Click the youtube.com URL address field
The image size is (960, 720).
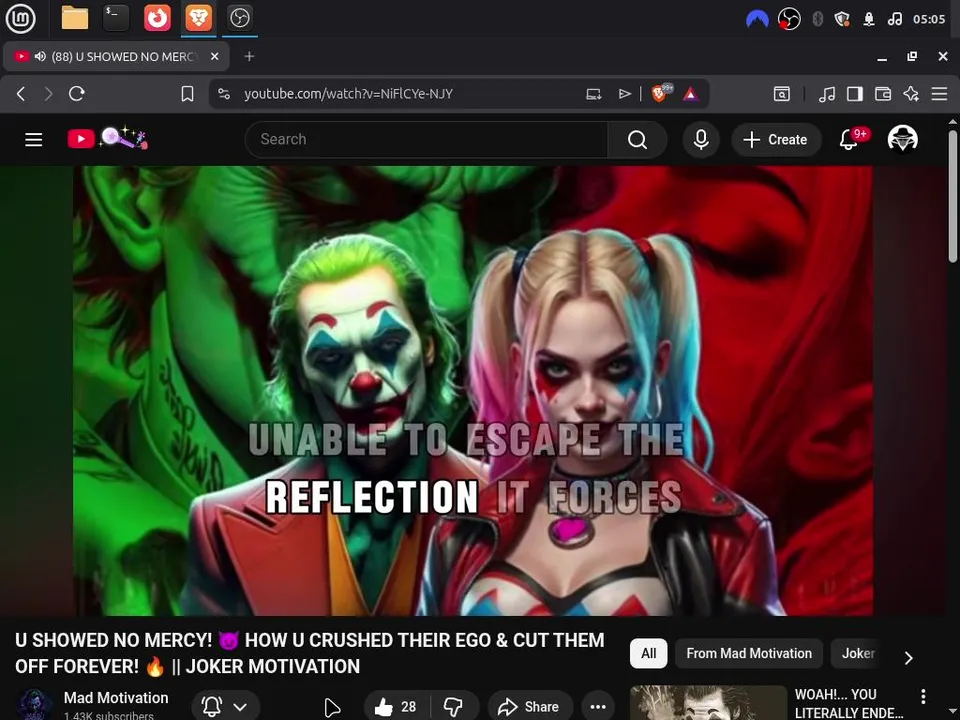[x=348, y=94]
